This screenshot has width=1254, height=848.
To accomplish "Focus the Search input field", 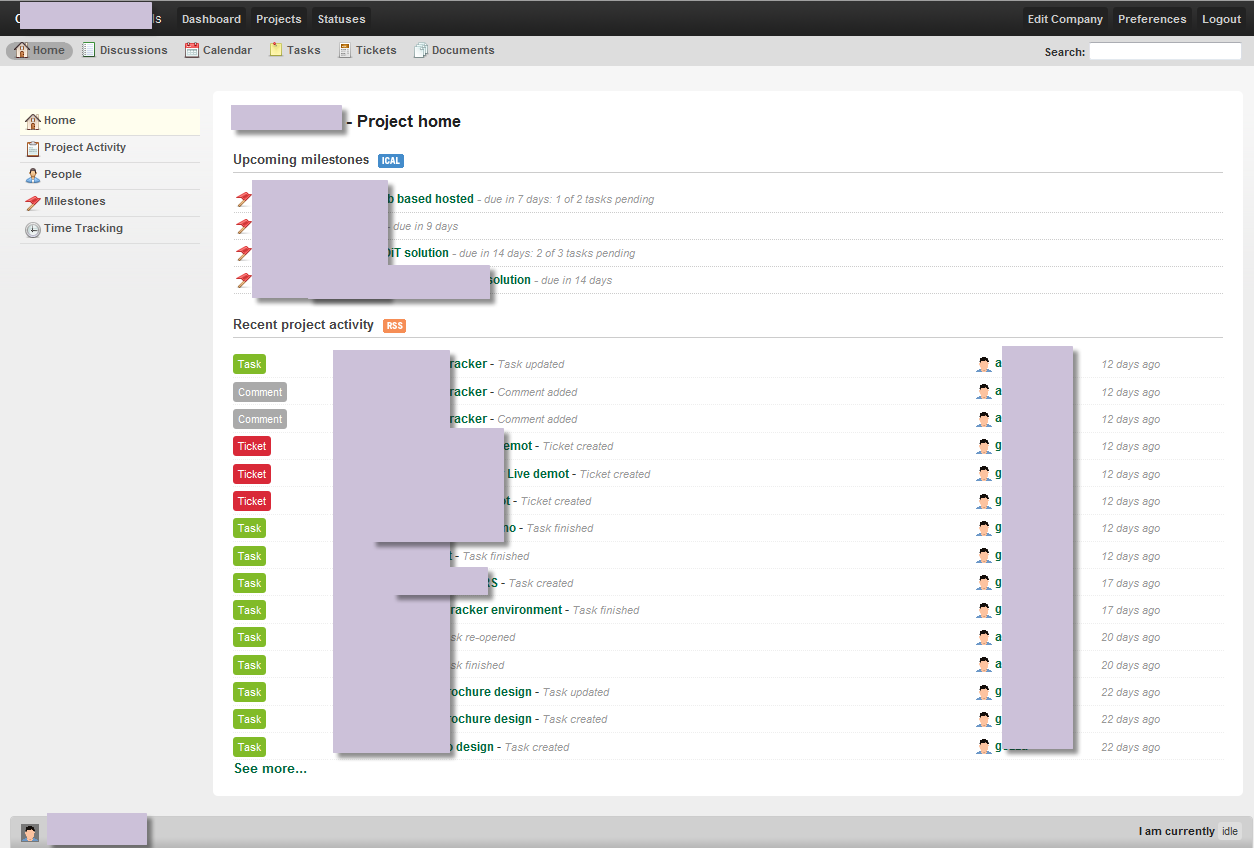I will click(x=1165, y=51).
